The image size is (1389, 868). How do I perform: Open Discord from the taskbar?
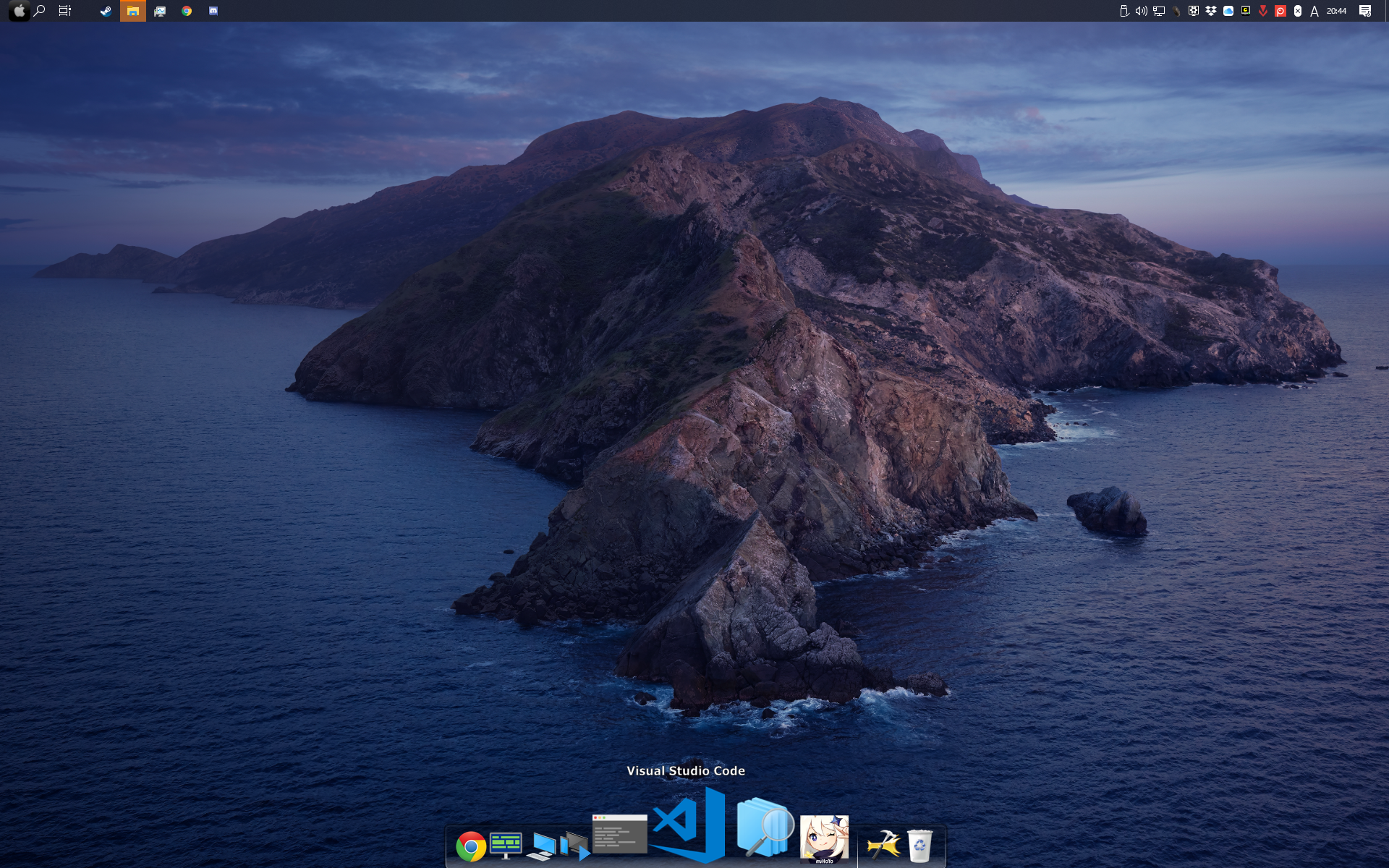[x=213, y=11]
